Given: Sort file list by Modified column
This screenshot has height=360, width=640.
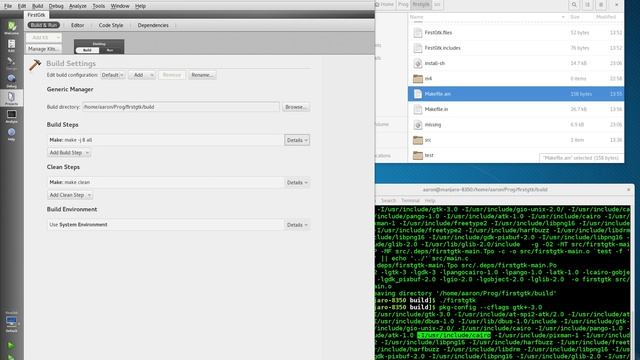Looking at the screenshot, I should click(x=607, y=17).
